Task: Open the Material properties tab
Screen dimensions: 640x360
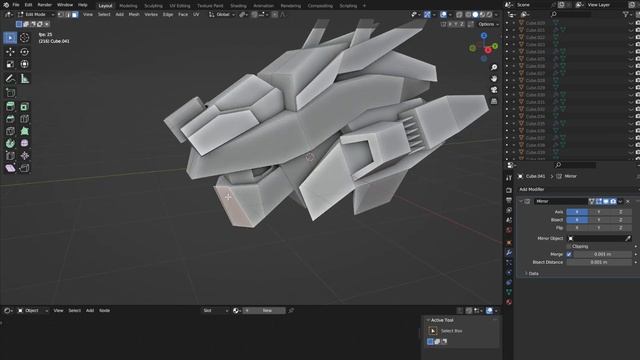Action: [509, 302]
